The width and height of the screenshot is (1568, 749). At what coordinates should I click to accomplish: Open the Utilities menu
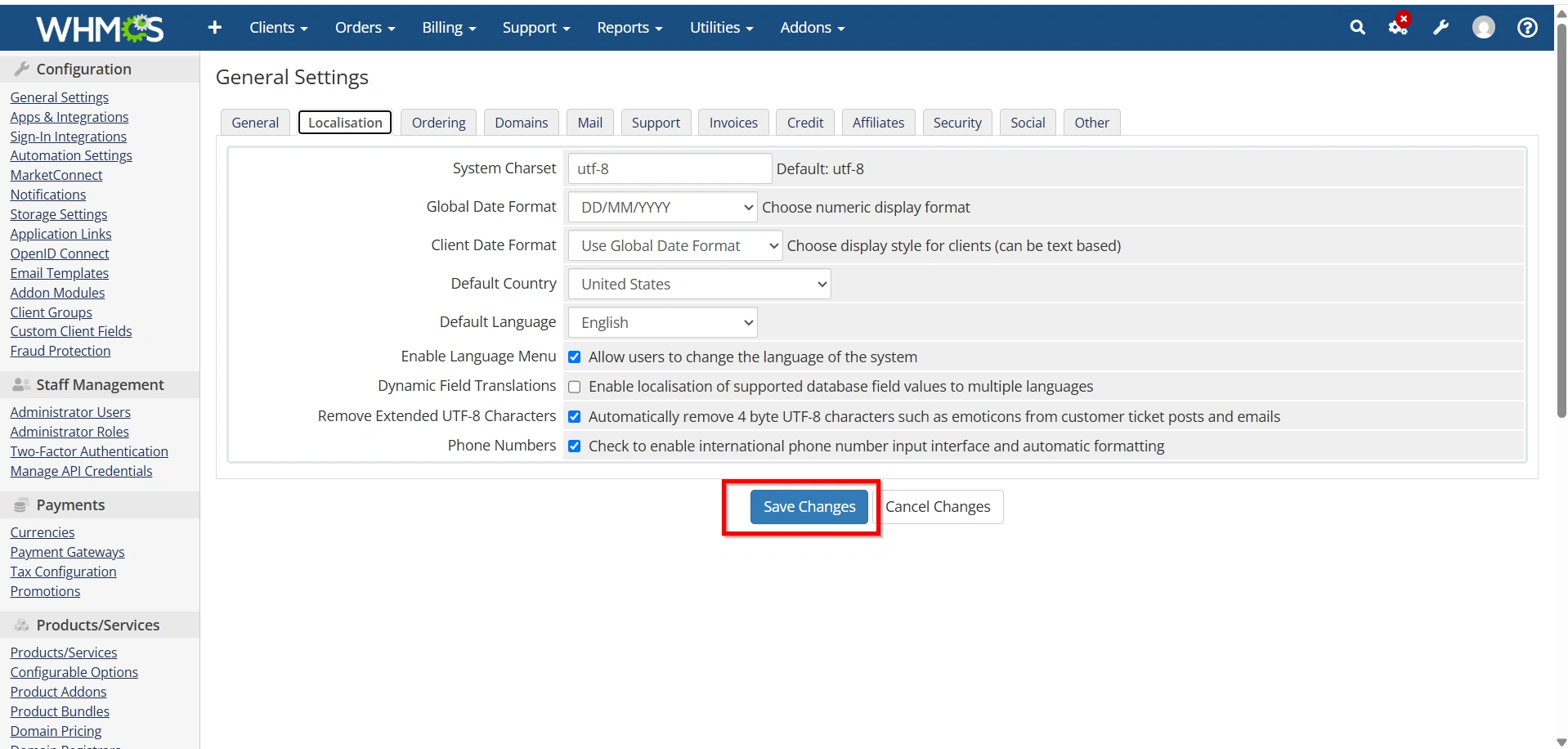pos(721,28)
